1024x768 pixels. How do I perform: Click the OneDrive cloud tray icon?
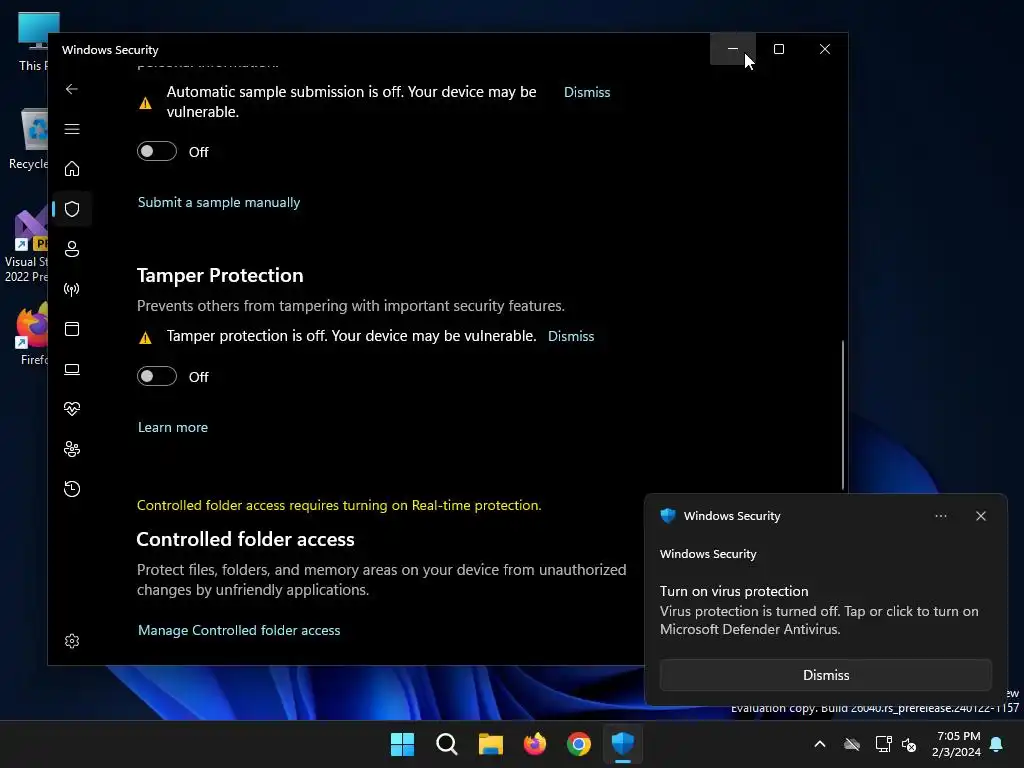852,744
